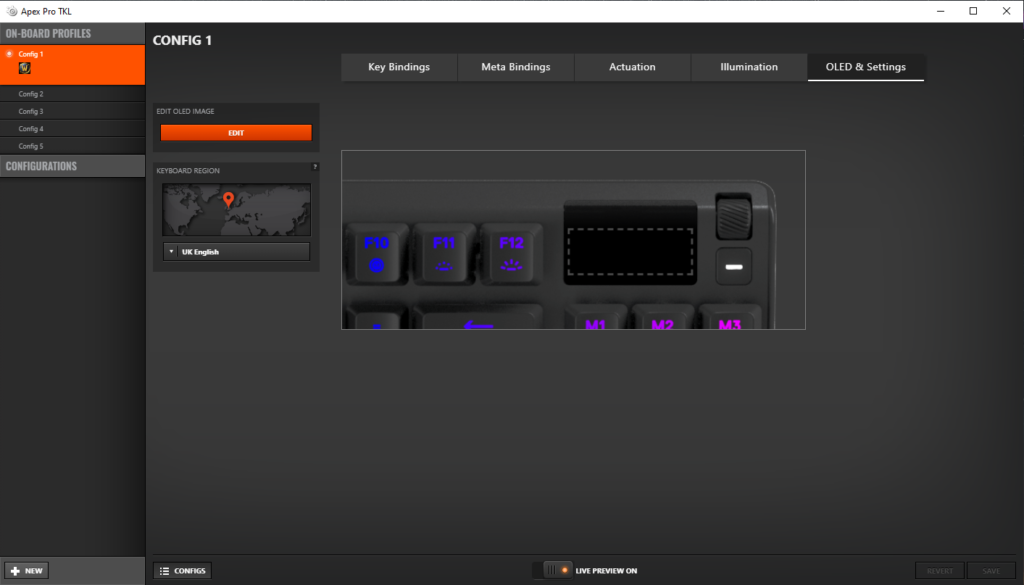The height and width of the screenshot is (585, 1024).
Task: Open the UK English keyboard region dropdown
Action: pyautogui.click(x=236, y=251)
